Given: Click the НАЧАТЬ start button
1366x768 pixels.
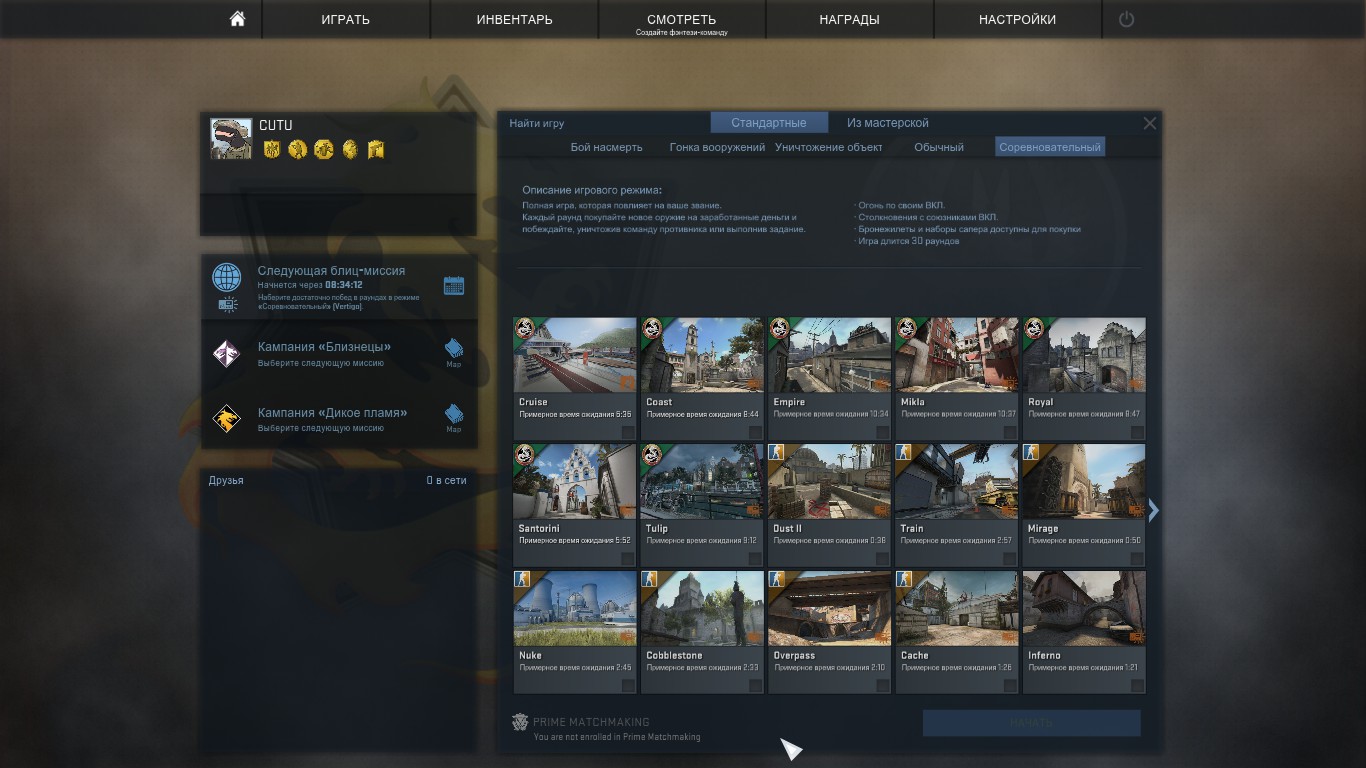Looking at the screenshot, I should click(x=1032, y=723).
